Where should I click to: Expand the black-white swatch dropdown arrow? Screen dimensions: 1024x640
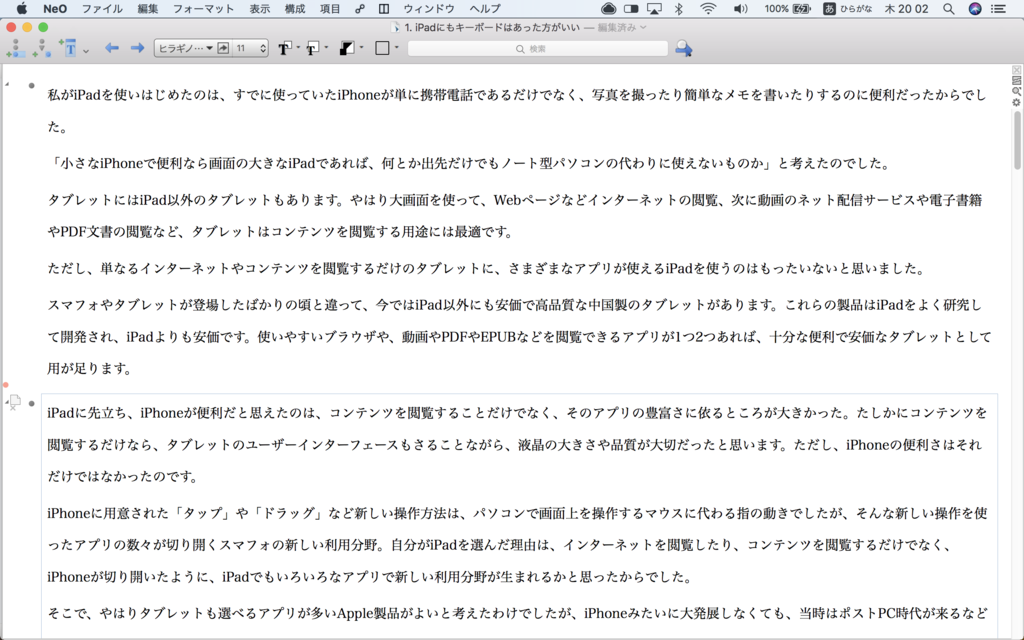[362, 48]
